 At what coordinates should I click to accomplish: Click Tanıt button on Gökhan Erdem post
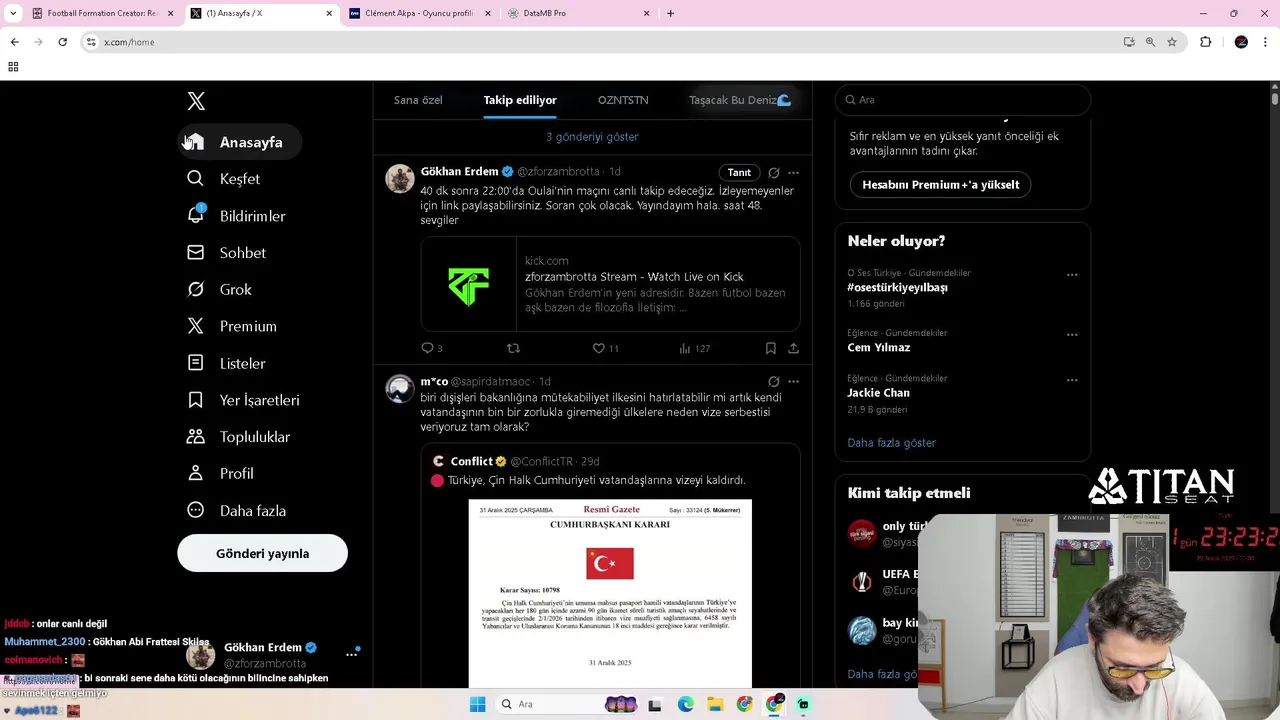tap(739, 173)
